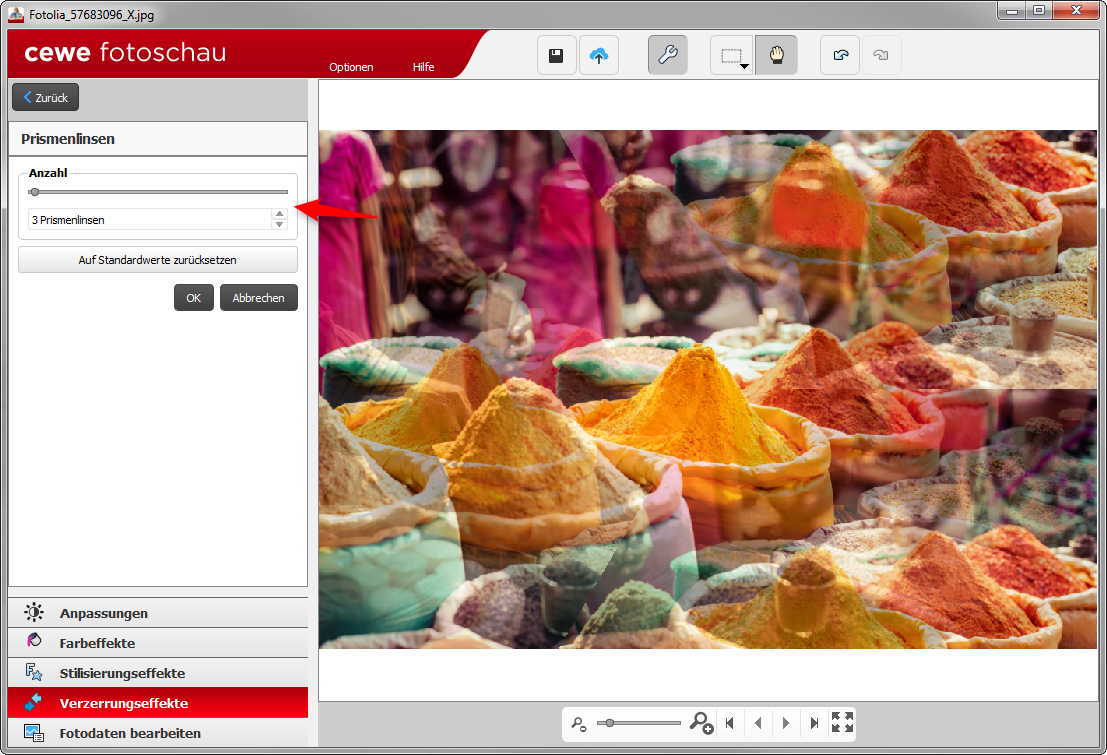Jump to the last photo
The height and width of the screenshot is (755, 1107).
click(x=814, y=723)
